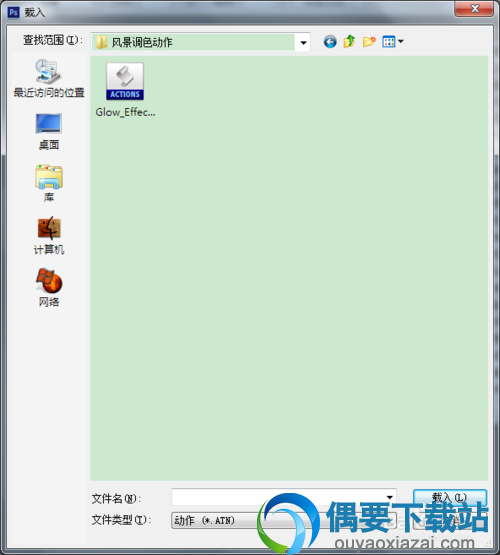Expand the 文件名 dropdown arrow
This screenshot has width=500, height=555.
pyautogui.click(x=390, y=497)
